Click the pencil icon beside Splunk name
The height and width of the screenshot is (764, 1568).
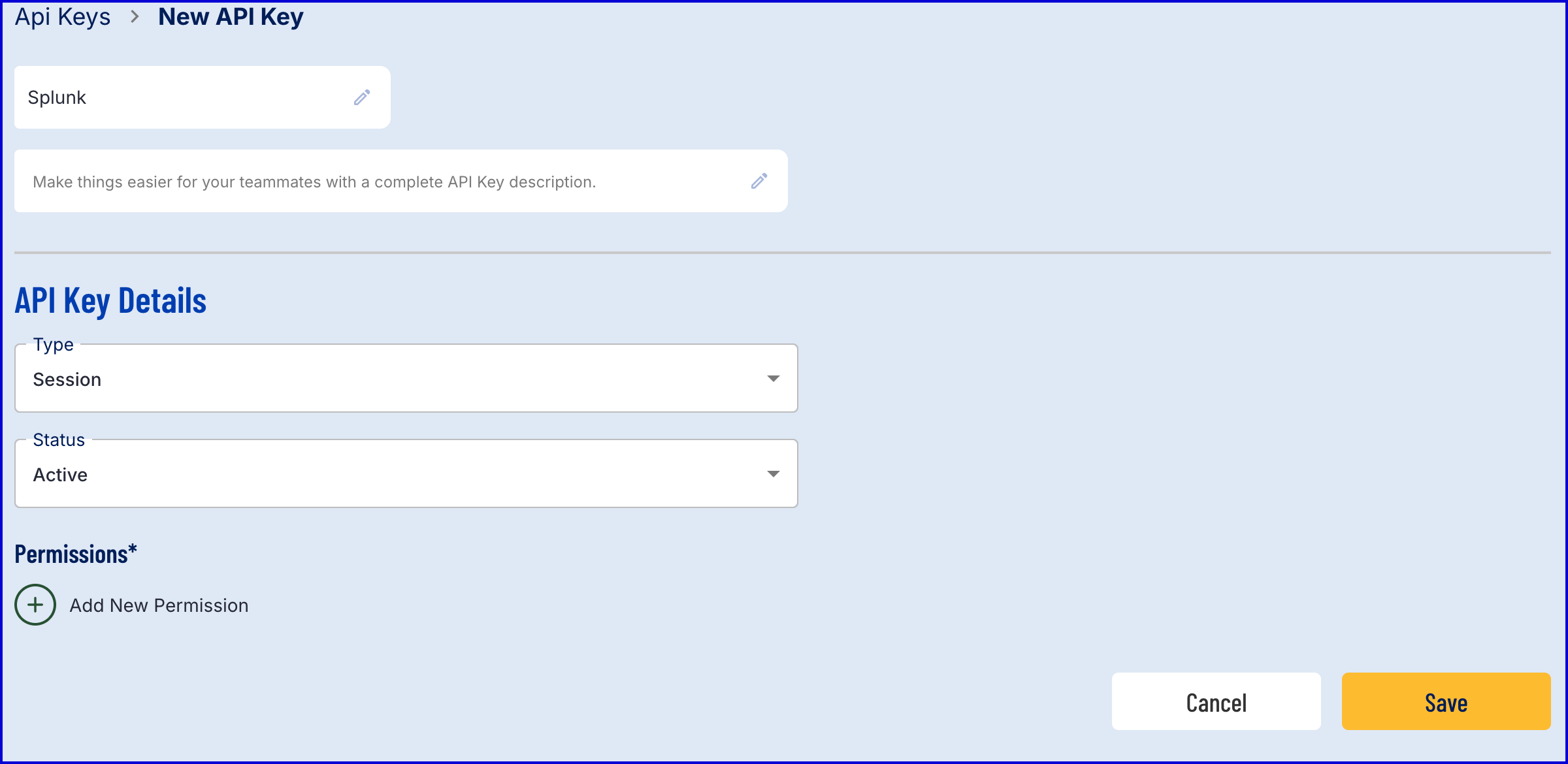362,97
